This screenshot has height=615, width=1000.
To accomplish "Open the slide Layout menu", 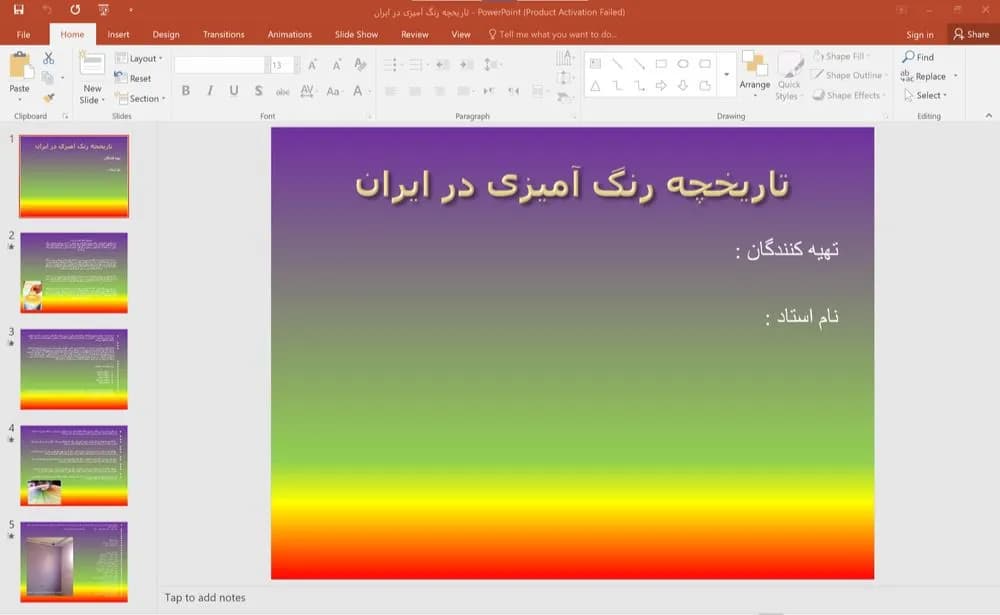I will pos(139,58).
